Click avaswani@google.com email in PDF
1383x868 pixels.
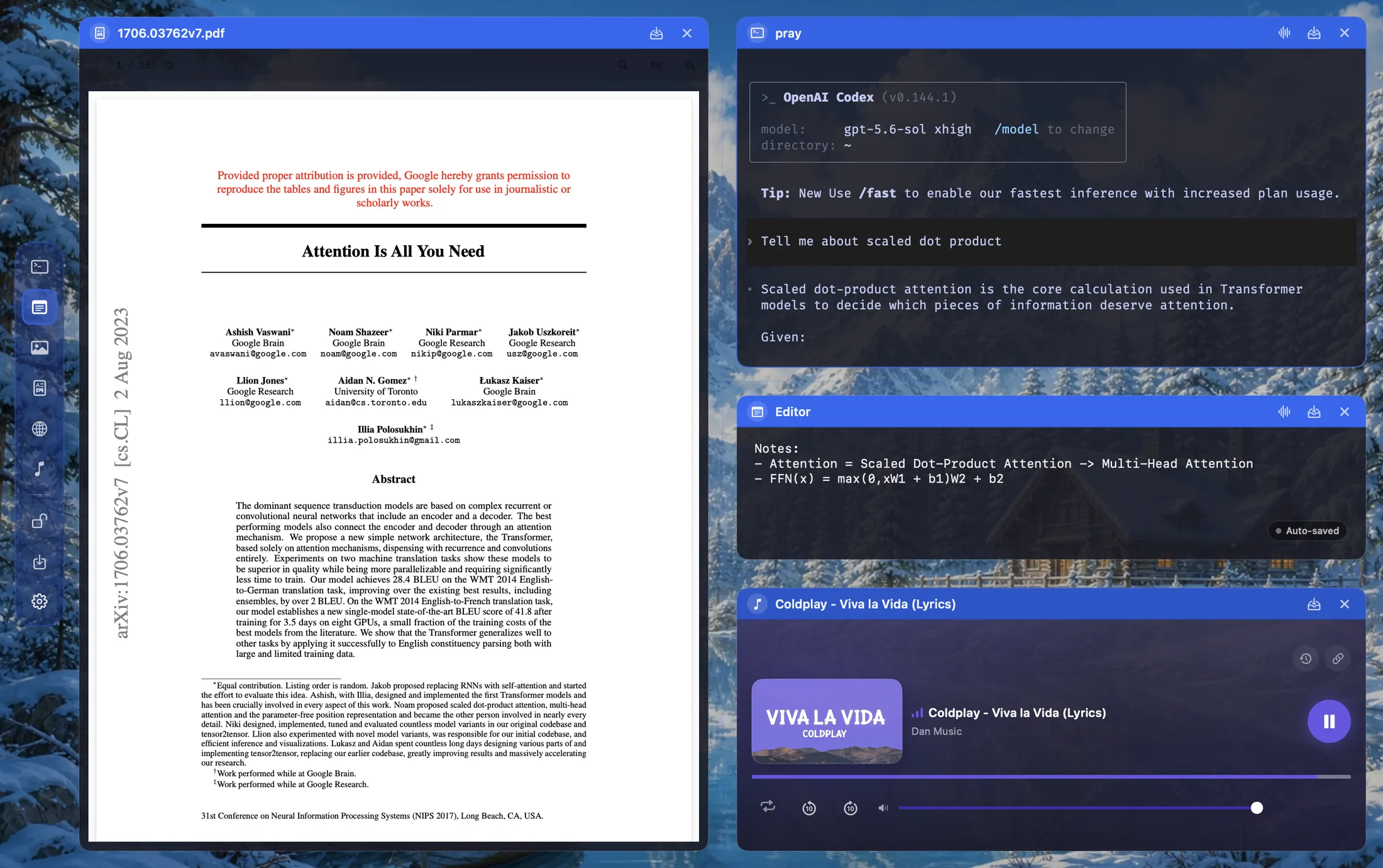[x=258, y=354]
